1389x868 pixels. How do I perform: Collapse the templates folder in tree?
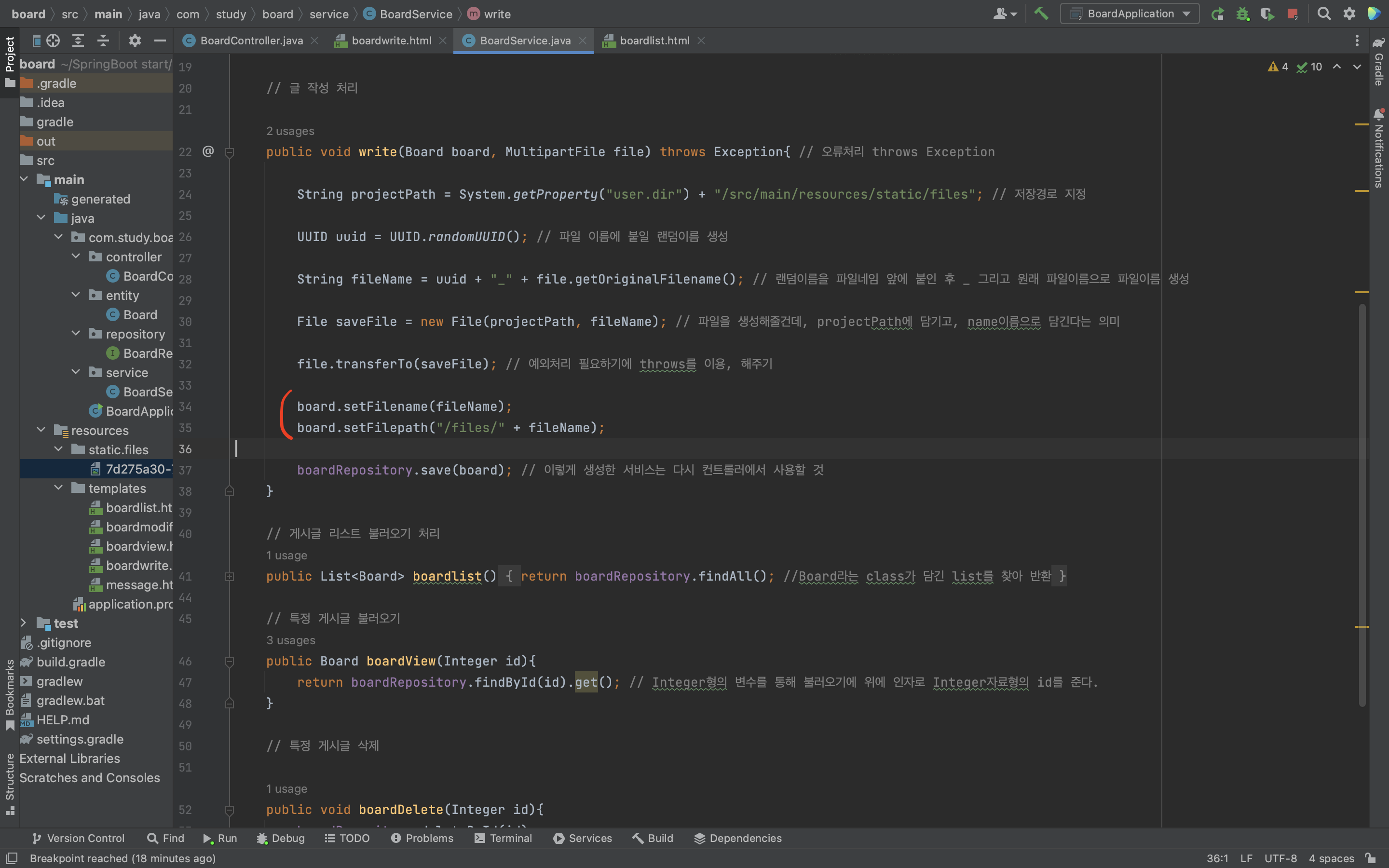pyautogui.click(x=58, y=488)
